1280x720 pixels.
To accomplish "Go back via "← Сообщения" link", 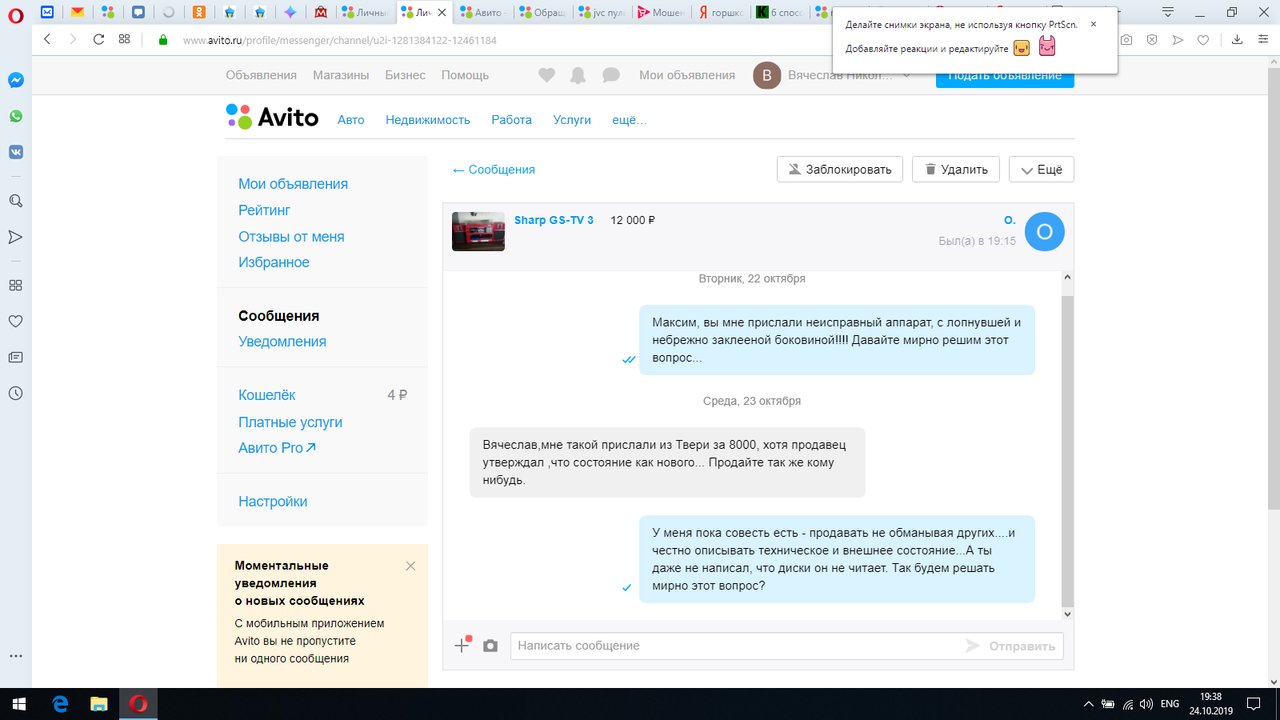I will pyautogui.click(x=494, y=170).
